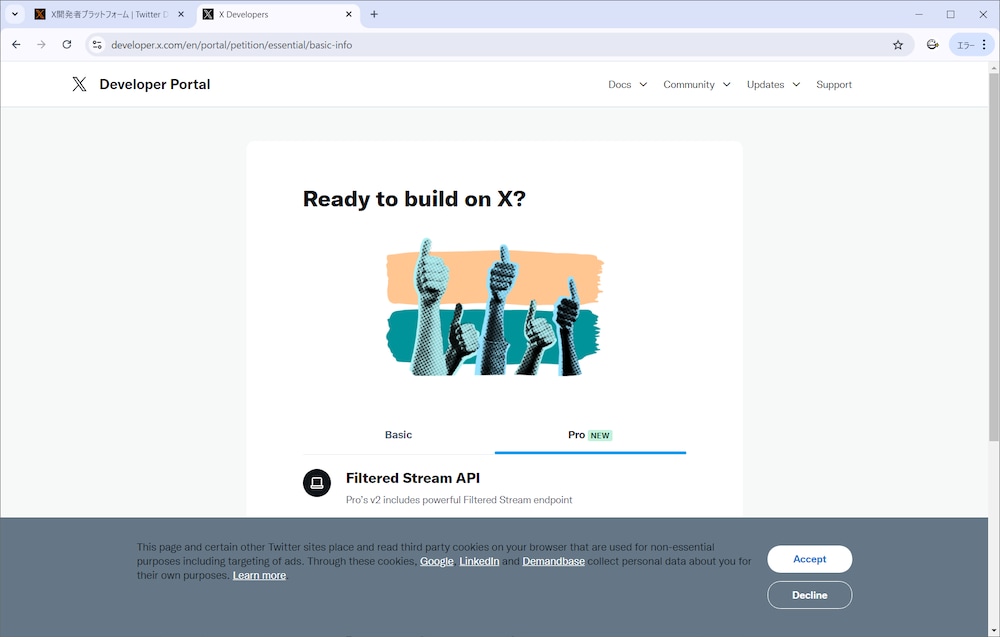The width and height of the screenshot is (1000, 637).
Task: Decline the cookies
Action: pyautogui.click(x=809, y=595)
